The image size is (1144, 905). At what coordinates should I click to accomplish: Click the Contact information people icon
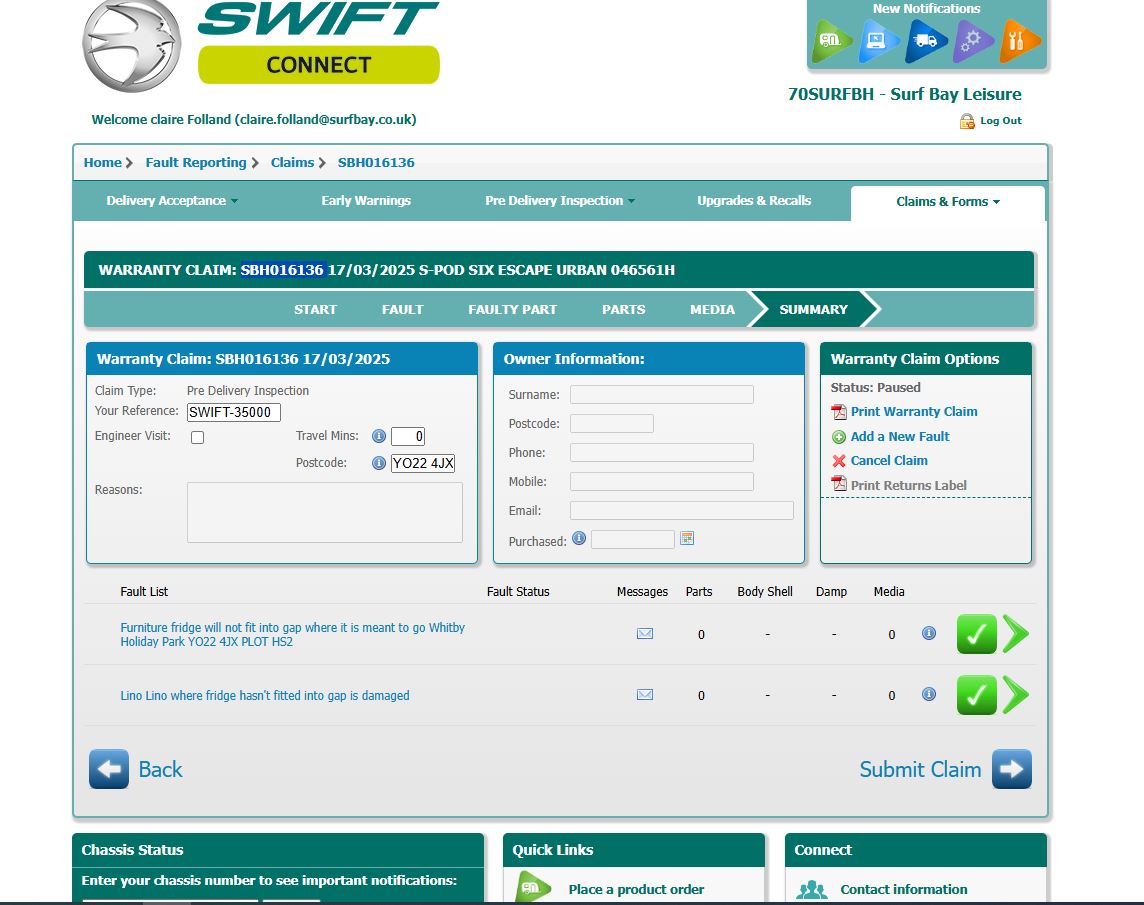(x=812, y=890)
